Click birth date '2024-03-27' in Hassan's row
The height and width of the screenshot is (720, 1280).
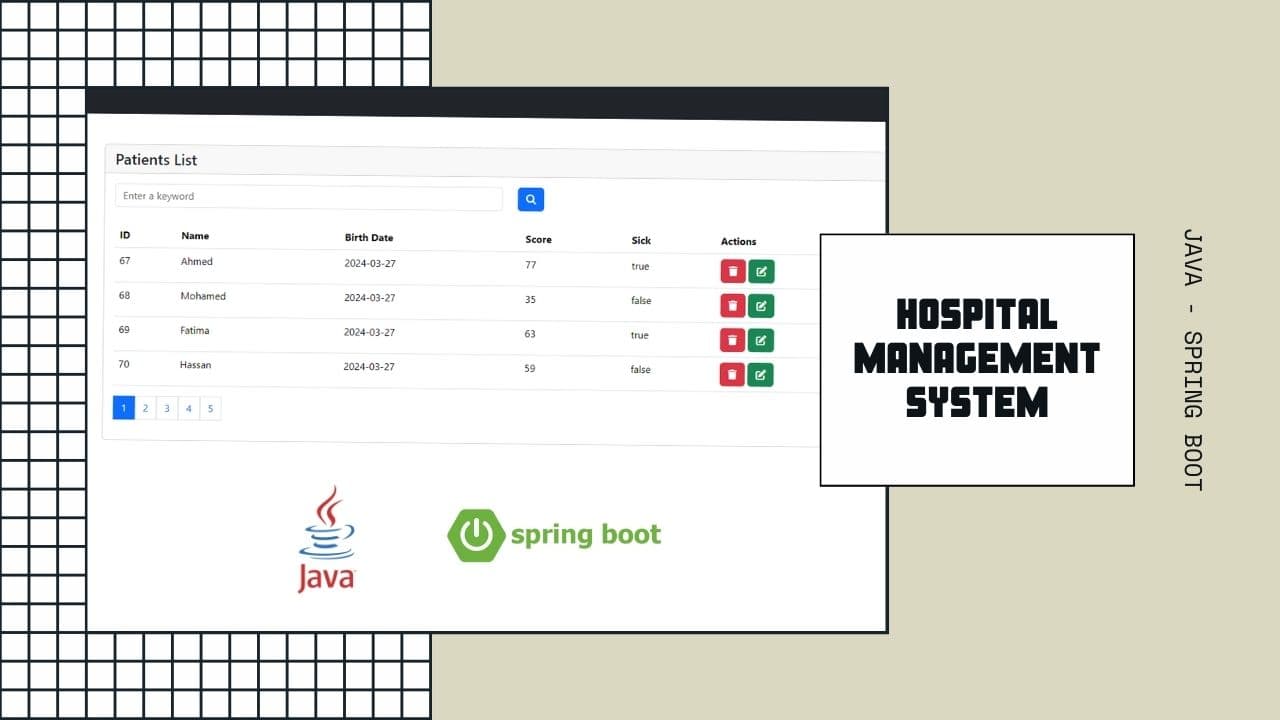[369, 367]
